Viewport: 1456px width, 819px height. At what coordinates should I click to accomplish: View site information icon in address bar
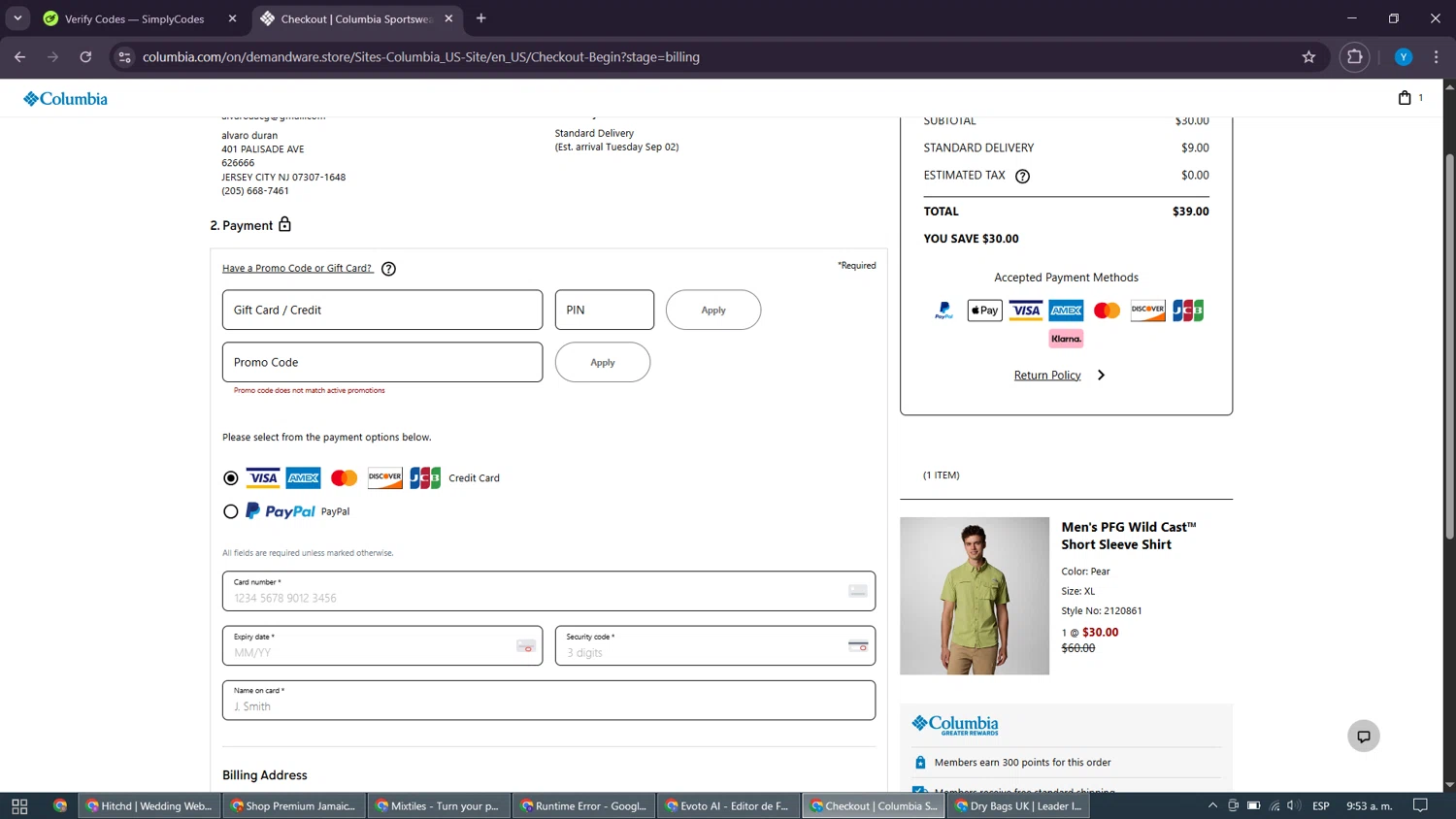click(x=124, y=57)
